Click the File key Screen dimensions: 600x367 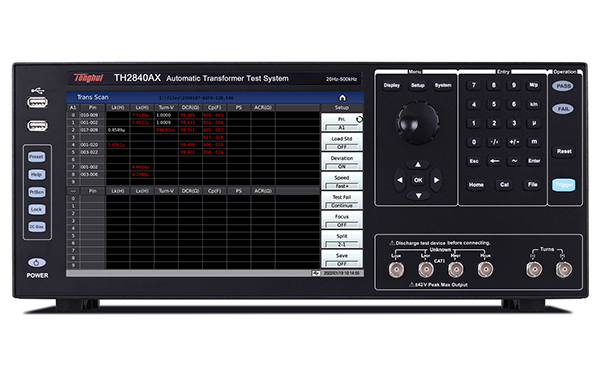point(532,184)
